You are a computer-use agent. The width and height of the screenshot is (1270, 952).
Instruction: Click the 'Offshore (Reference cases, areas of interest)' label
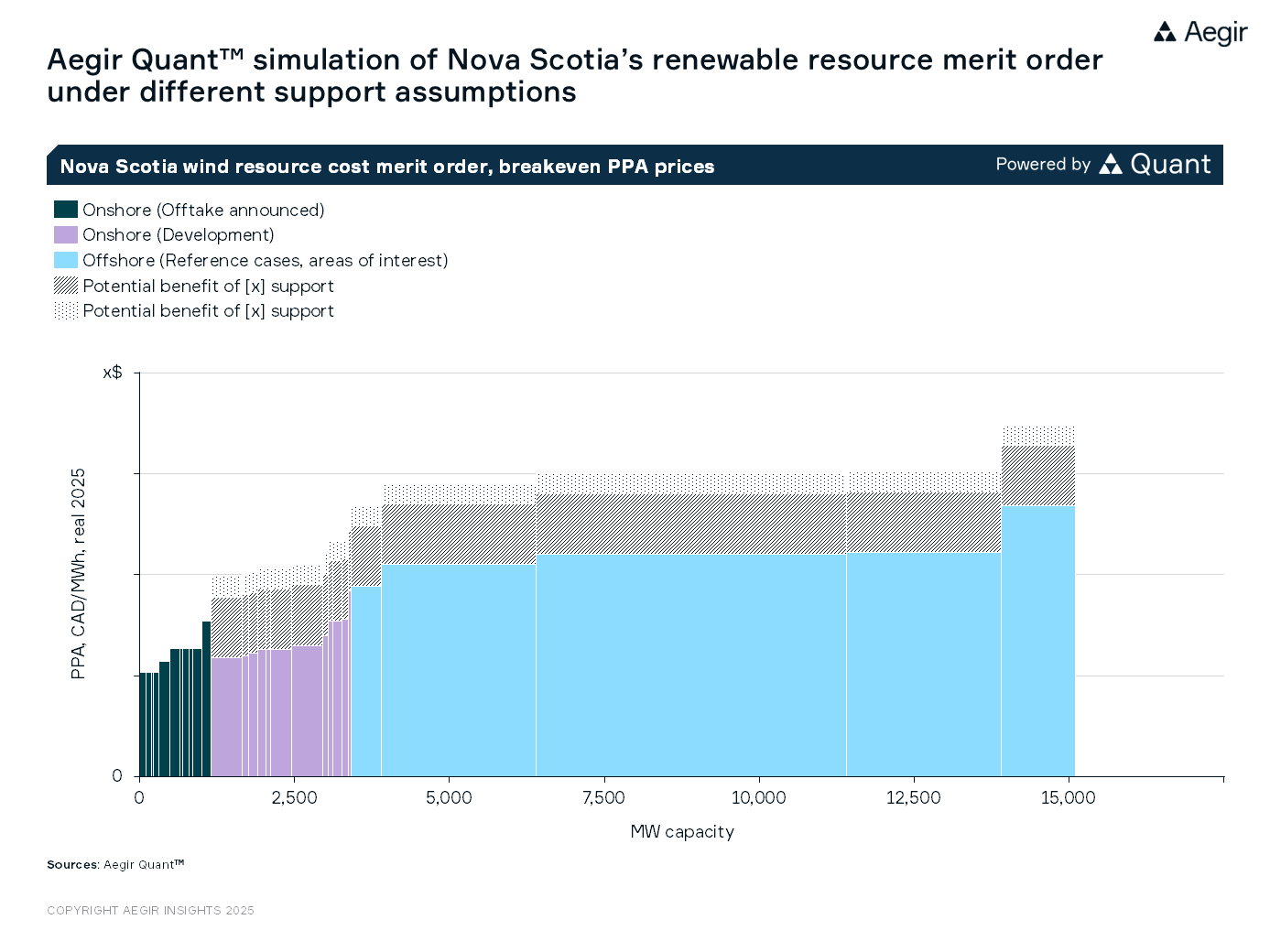[x=265, y=261]
